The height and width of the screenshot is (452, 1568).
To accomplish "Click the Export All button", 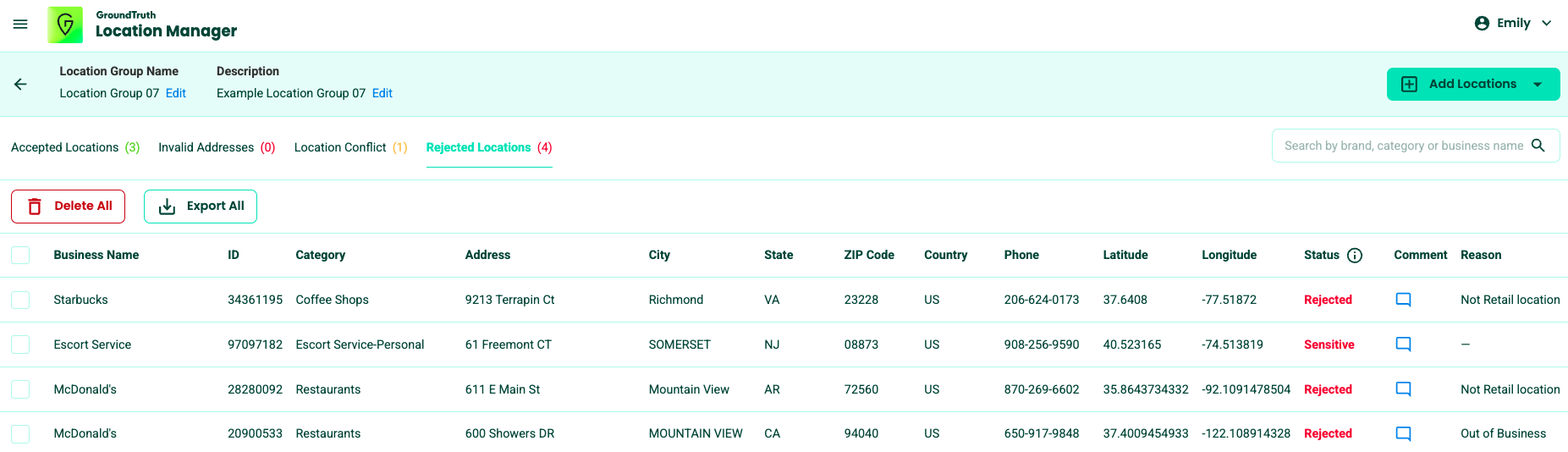I will pos(201,207).
